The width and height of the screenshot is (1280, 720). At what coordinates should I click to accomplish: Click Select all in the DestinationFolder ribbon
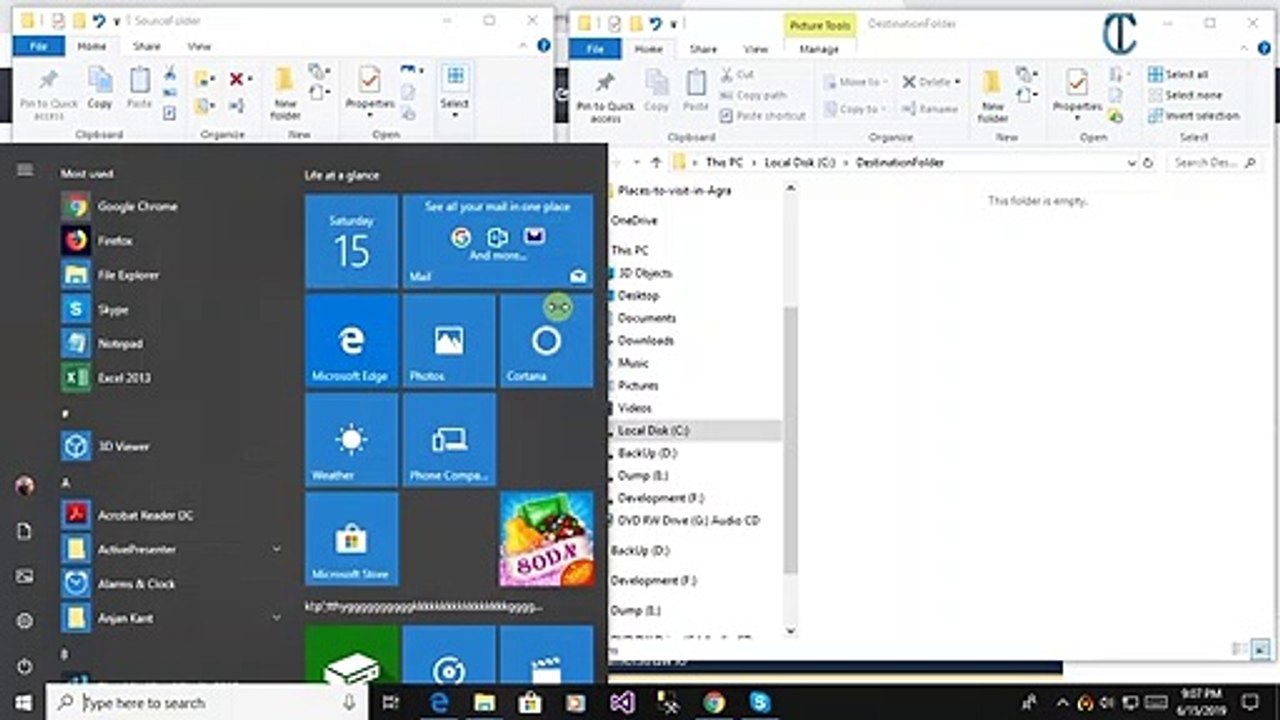pyautogui.click(x=1178, y=75)
